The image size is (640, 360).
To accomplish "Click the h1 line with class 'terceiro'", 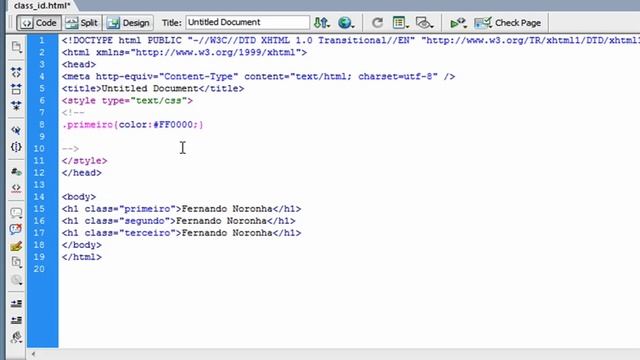I will pos(181,233).
